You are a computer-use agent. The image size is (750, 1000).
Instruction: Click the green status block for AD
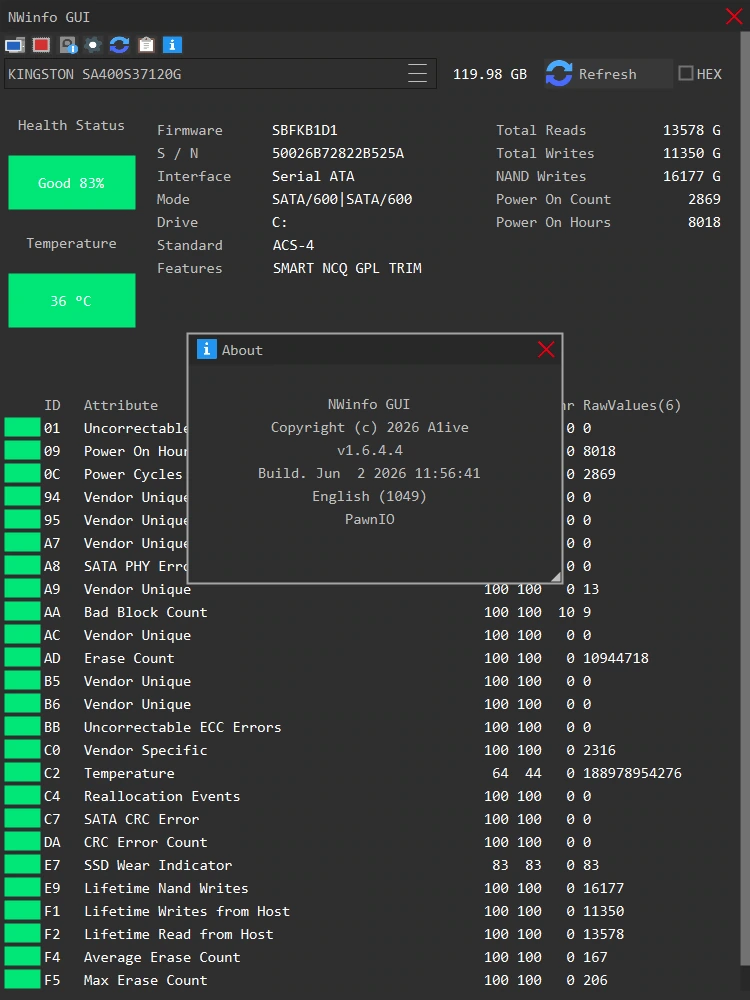22,658
